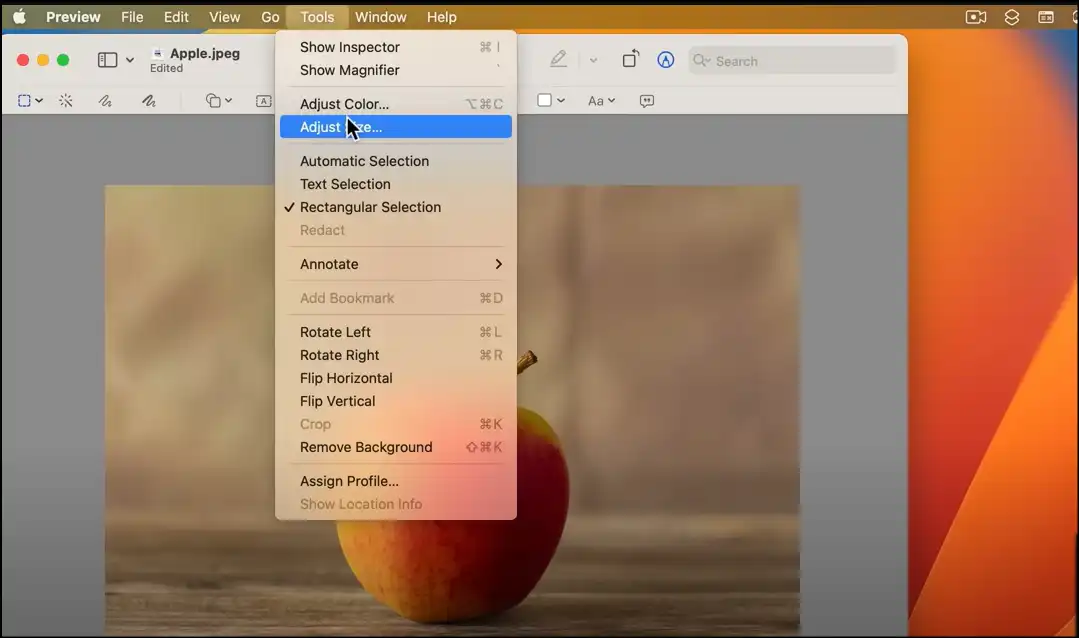Select the Sketch pen tool
1079x638 pixels.
click(105, 100)
